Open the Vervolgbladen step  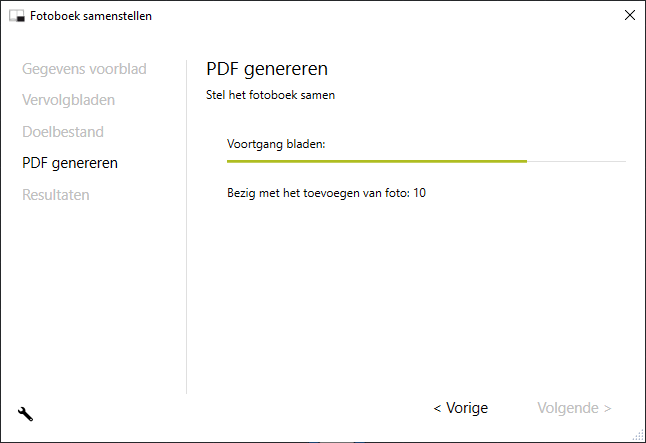pyautogui.click(x=68, y=100)
